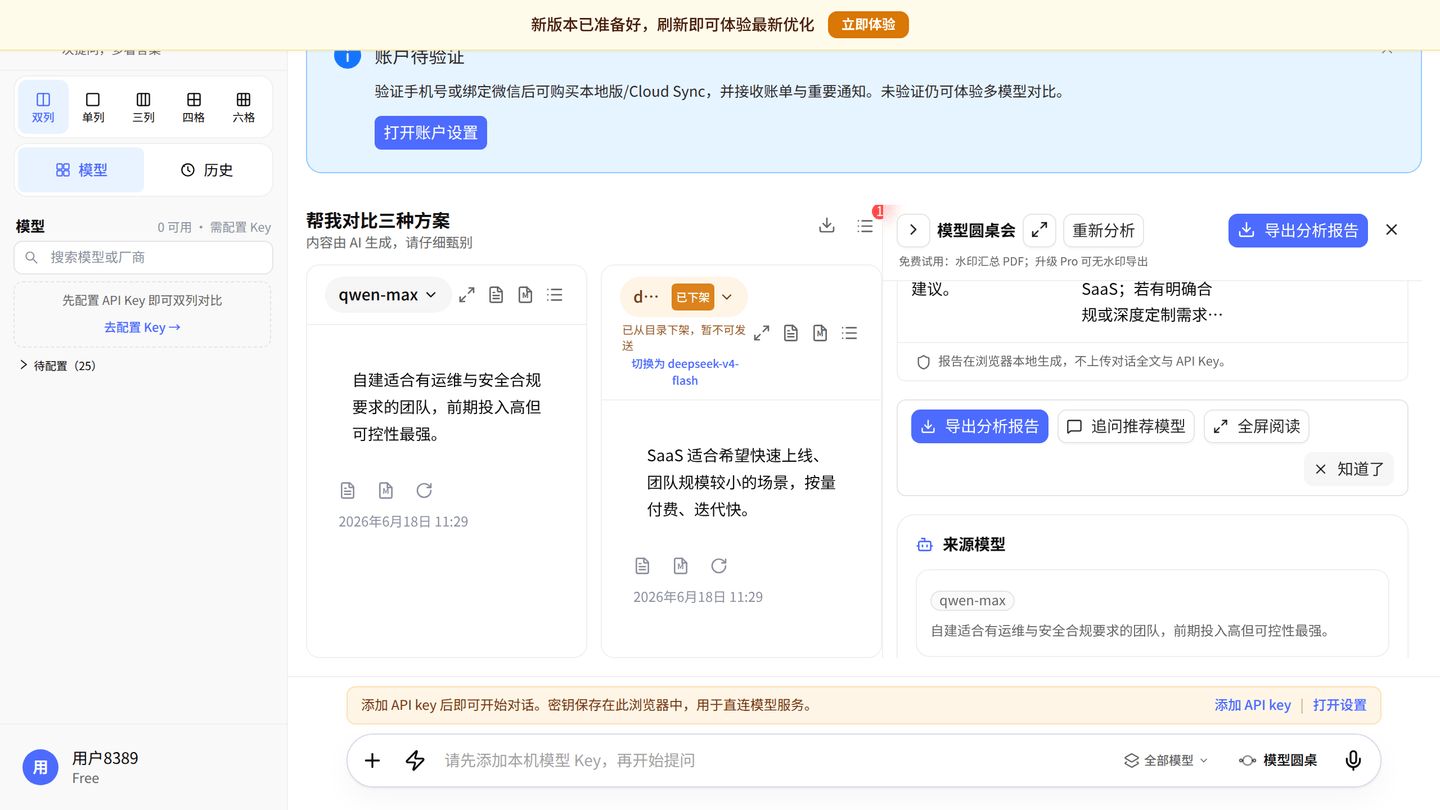This screenshot has height=810, width=1440.
Task: Regenerate the SaaS reply
Action: 719,566
